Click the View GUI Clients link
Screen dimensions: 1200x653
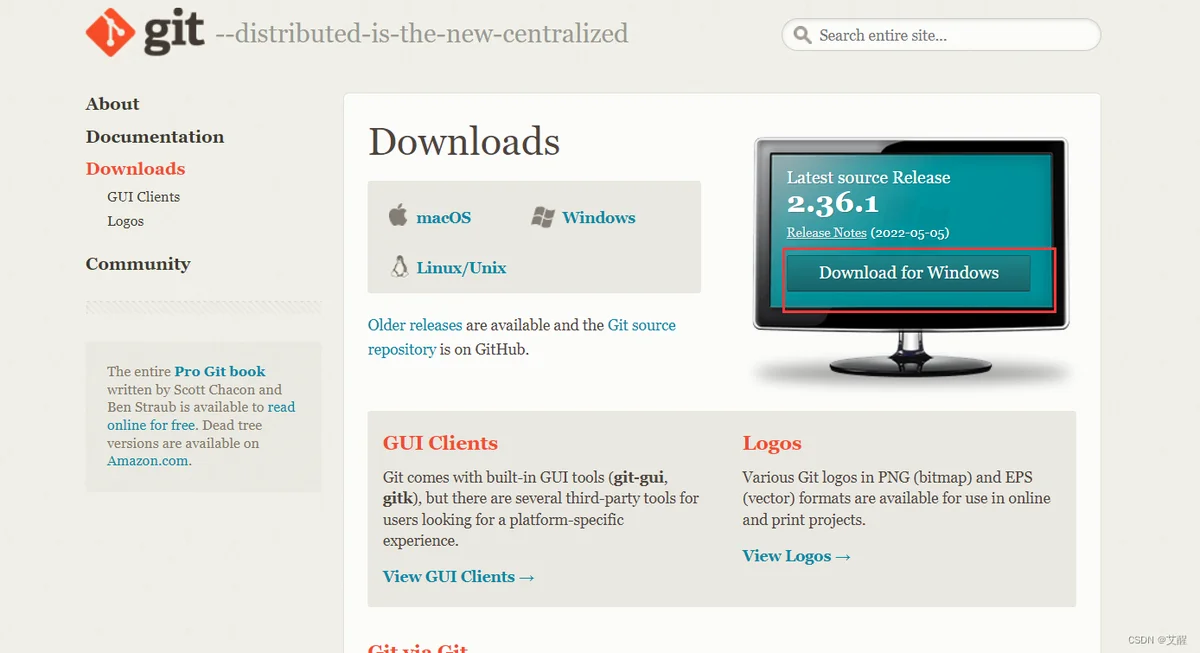(x=458, y=576)
